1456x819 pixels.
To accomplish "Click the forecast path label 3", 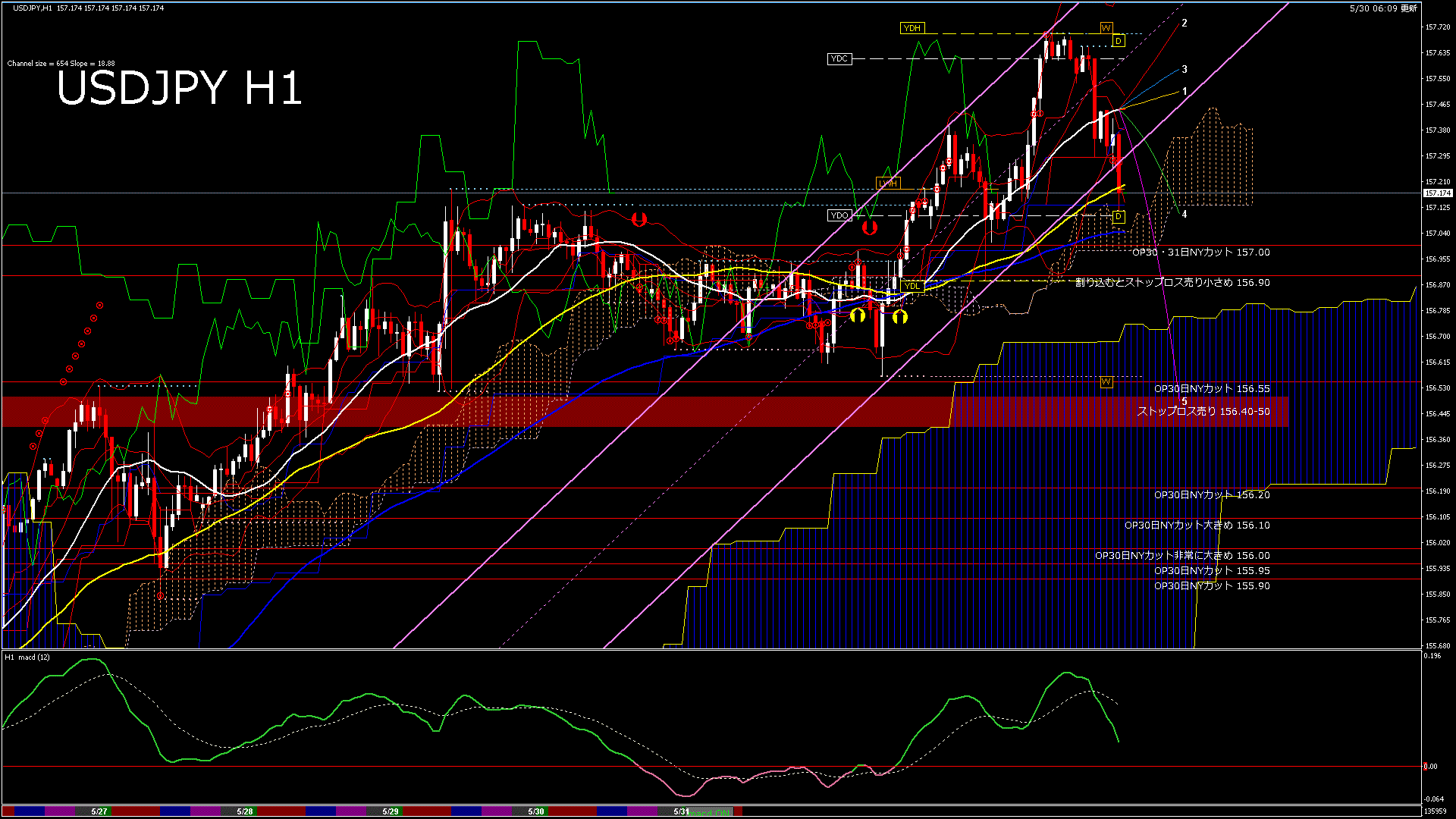I will click(x=1185, y=70).
